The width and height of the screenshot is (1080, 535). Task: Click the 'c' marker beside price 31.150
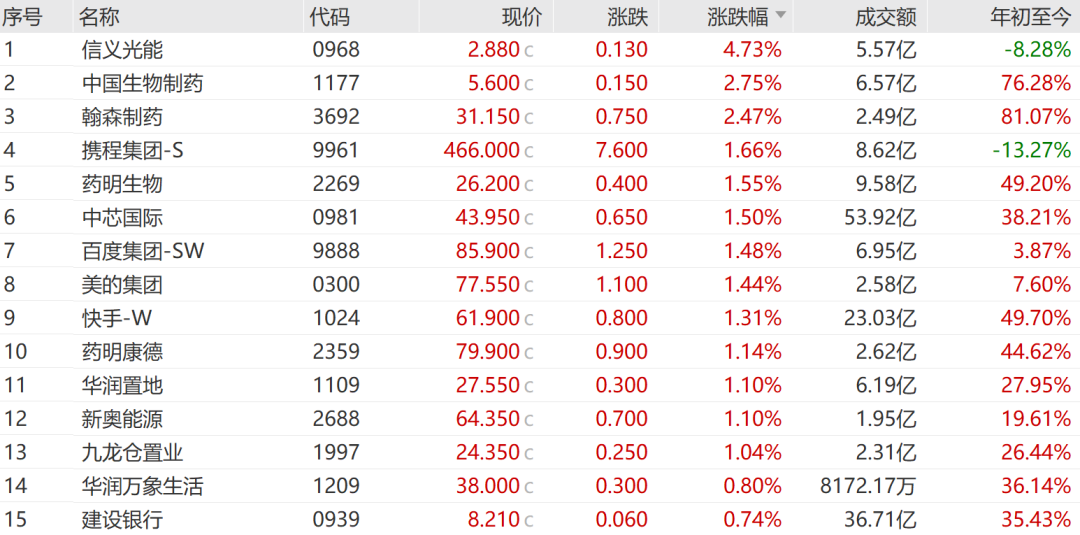[529, 118]
